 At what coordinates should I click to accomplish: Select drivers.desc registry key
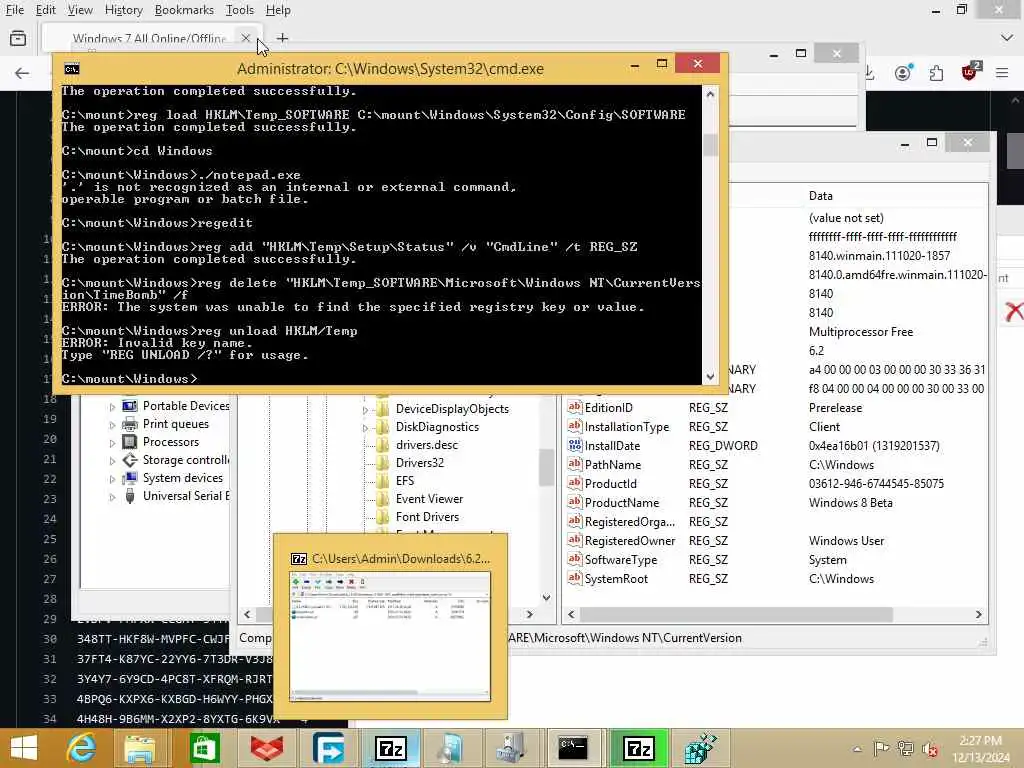pyautogui.click(x=426, y=445)
